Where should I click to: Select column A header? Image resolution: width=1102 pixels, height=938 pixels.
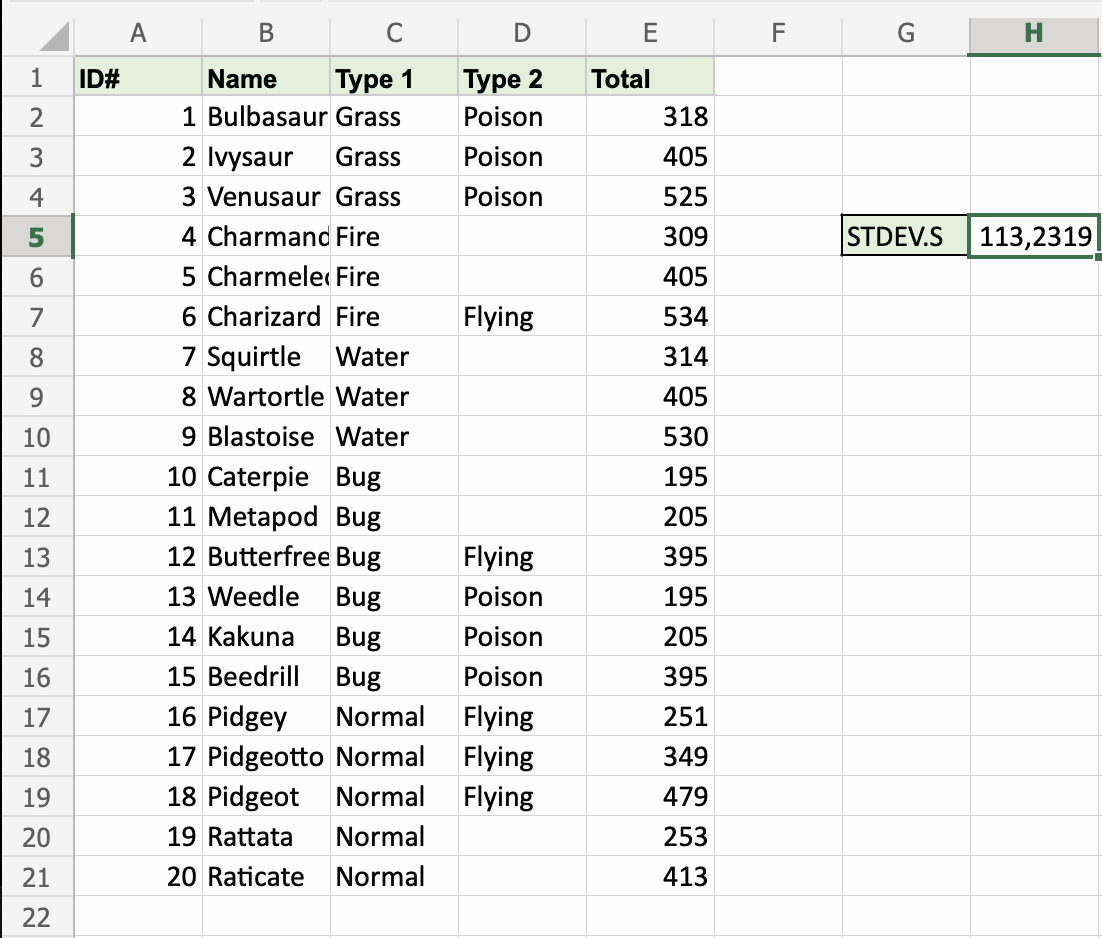pos(138,33)
